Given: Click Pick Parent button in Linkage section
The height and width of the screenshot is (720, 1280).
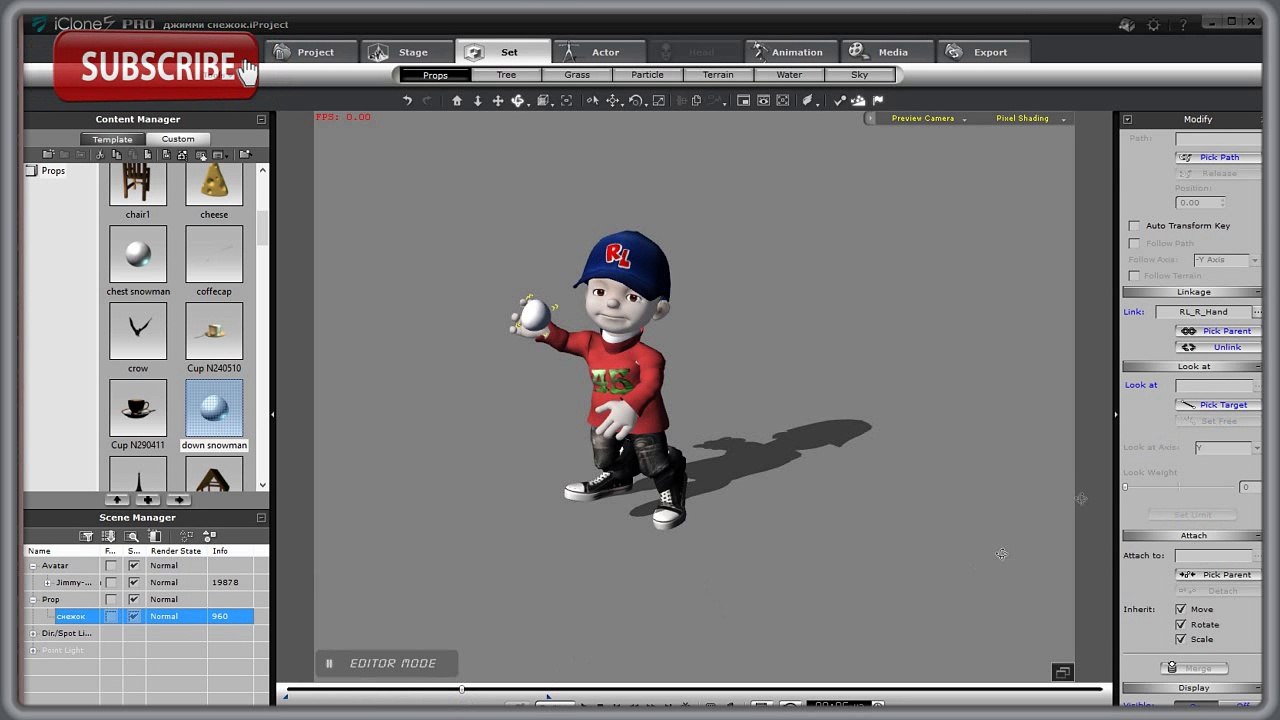Looking at the screenshot, I should tap(1218, 331).
